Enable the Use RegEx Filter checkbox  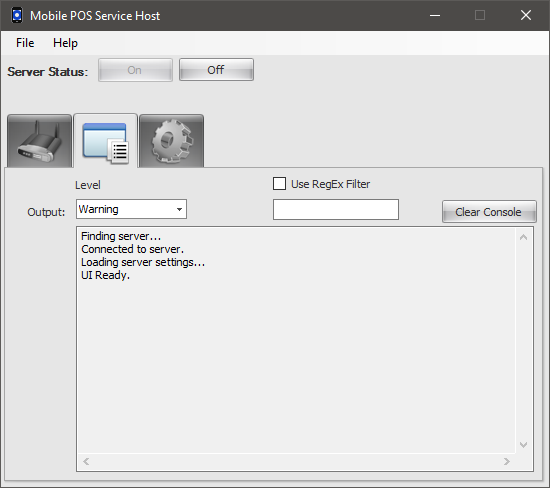click(279, 183)
